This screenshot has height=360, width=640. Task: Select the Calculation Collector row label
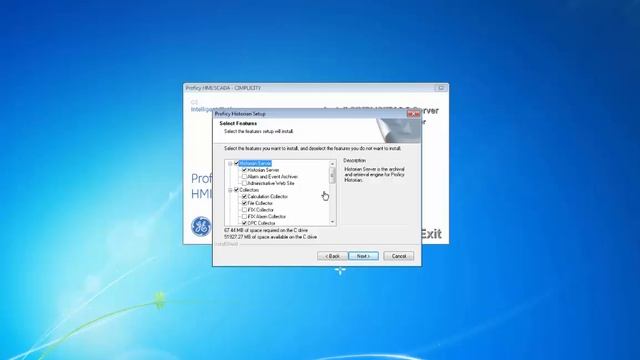(x=268, y=197)
